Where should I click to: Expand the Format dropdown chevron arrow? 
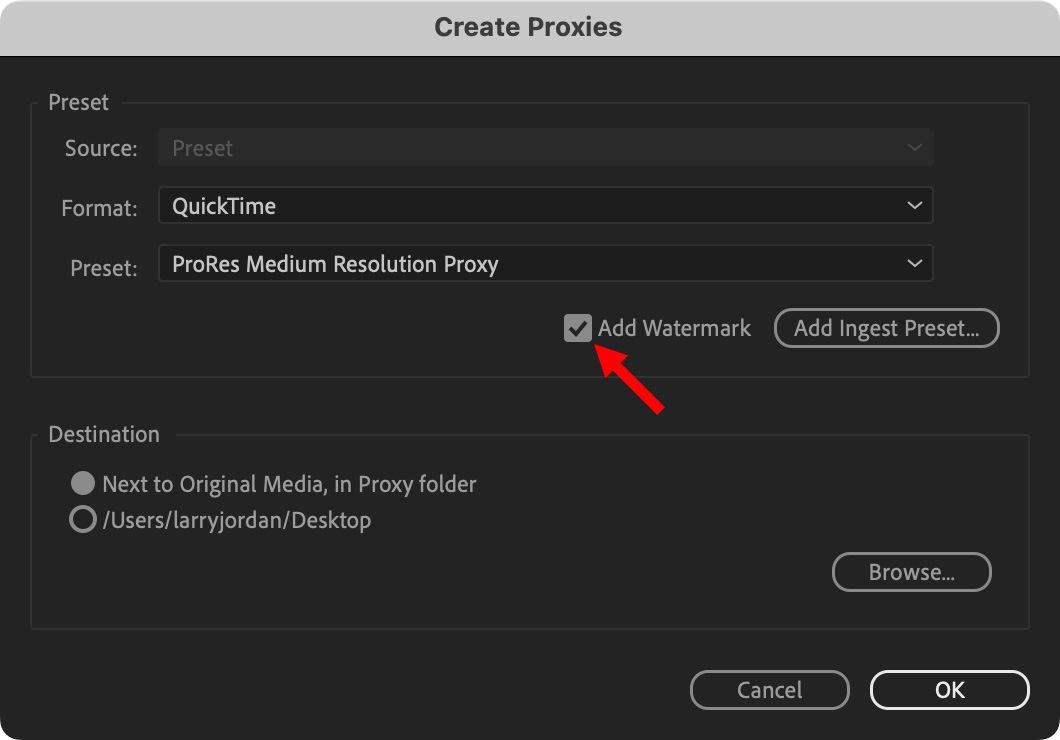914,205
